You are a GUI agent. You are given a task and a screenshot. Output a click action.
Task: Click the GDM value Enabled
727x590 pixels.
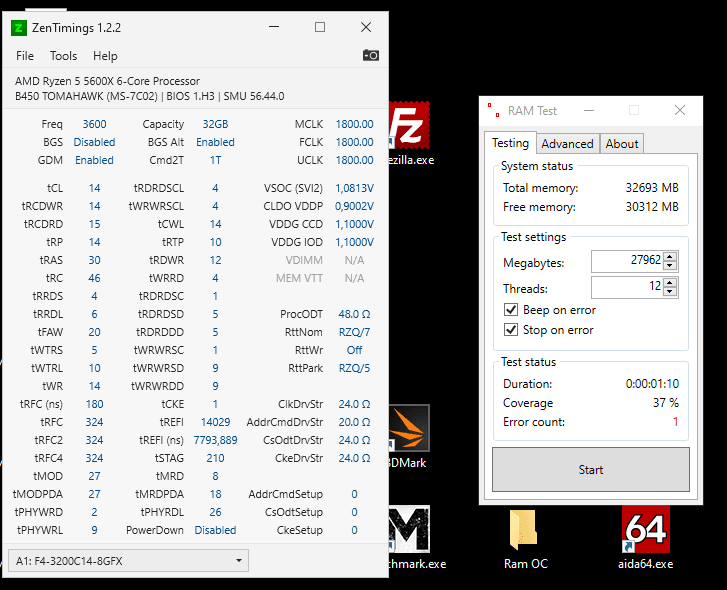click(x=95, y=160)
